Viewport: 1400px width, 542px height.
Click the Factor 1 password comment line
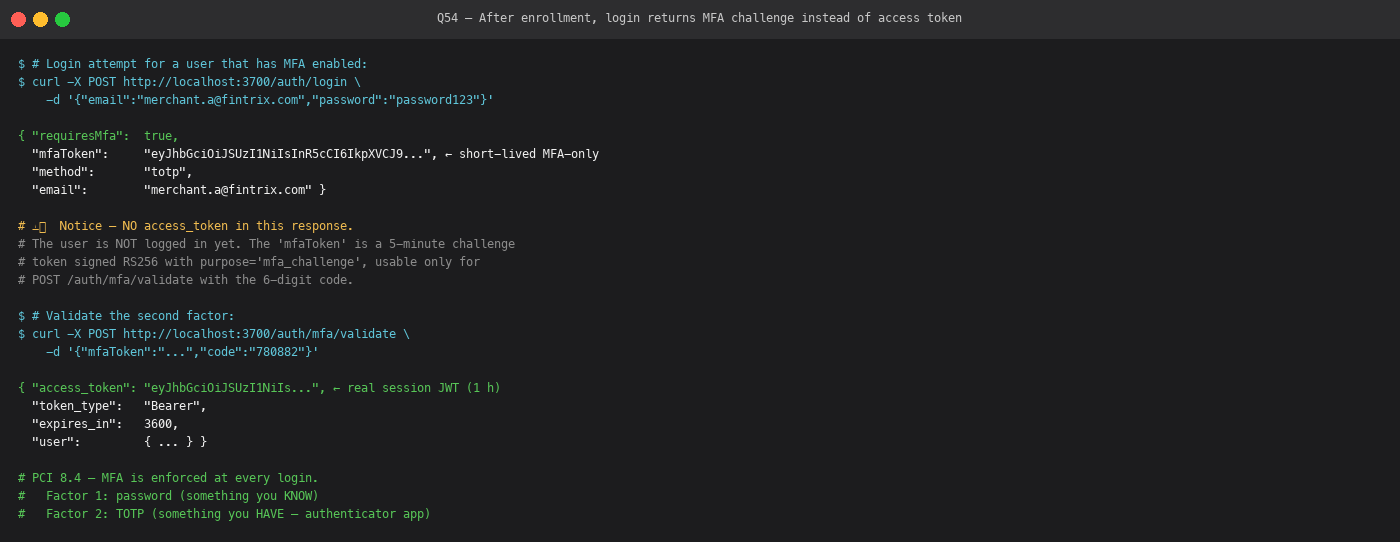click(x=168, y=496)
